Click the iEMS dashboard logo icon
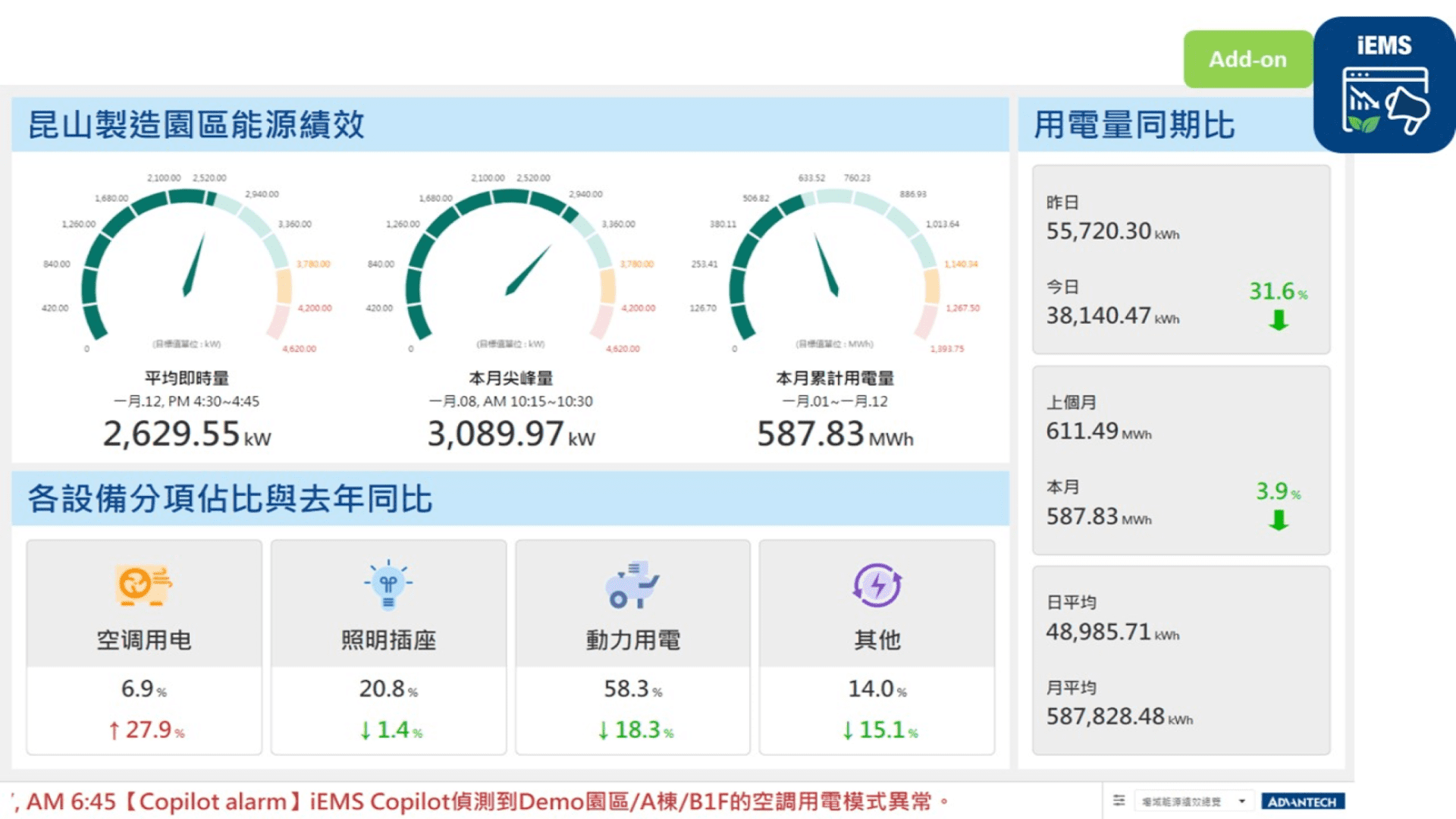 tap(1385, 85)
